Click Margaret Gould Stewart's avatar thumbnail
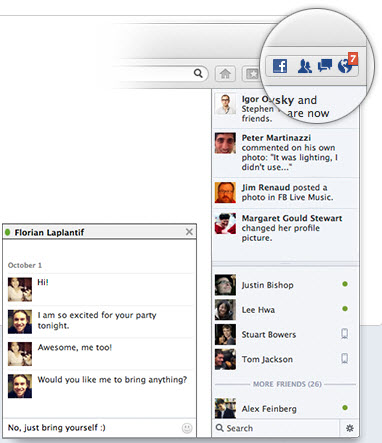The height and width of the screenshot is (443, 382). (x=225, y=223)
